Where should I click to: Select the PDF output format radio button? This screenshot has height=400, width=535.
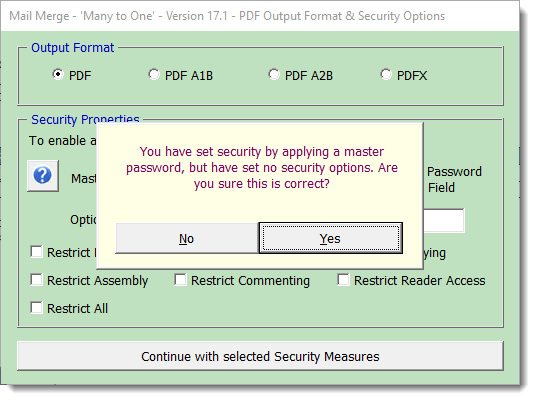coord(58,74)
